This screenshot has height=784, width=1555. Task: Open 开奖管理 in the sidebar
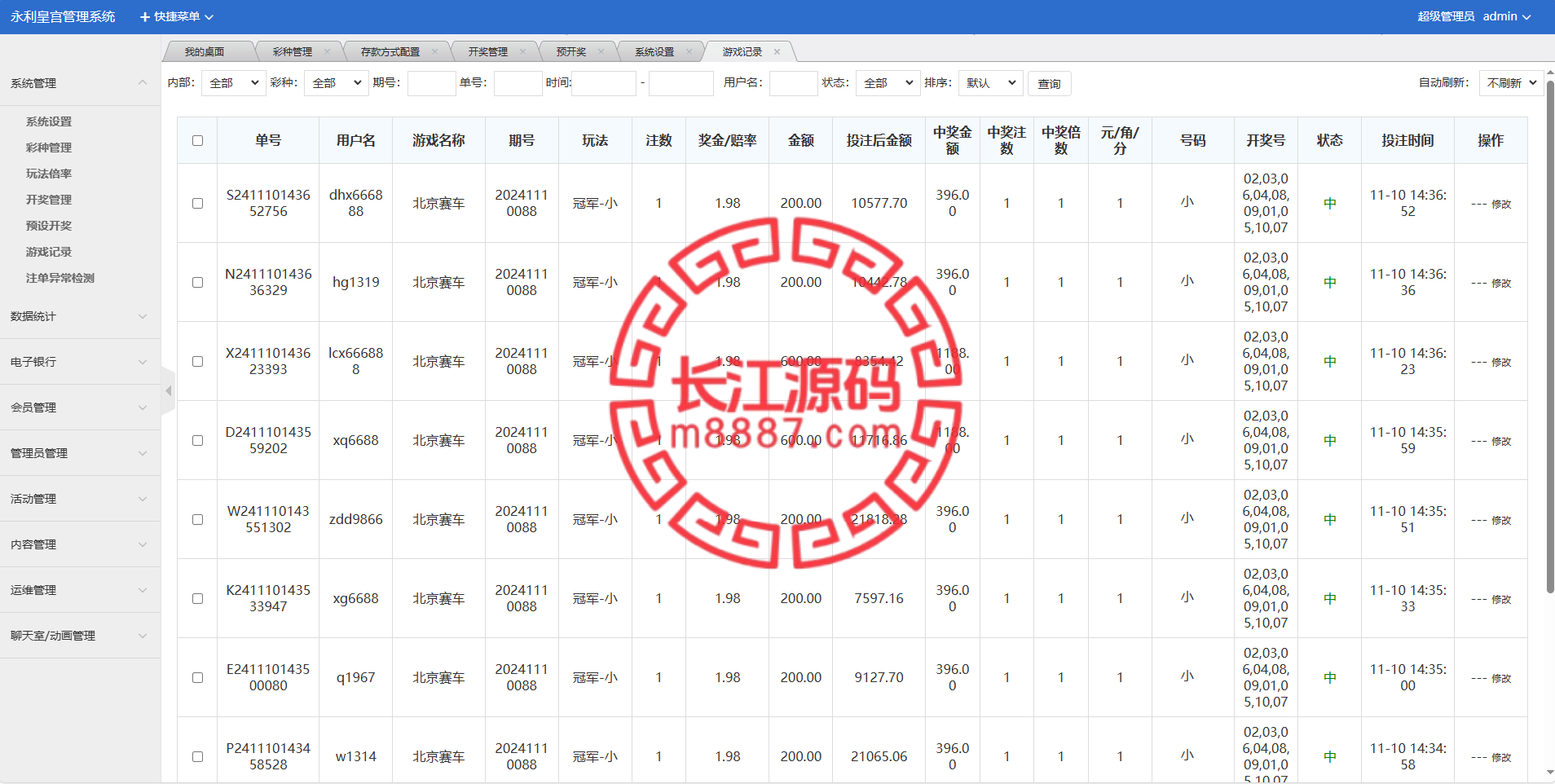(49, 200)
